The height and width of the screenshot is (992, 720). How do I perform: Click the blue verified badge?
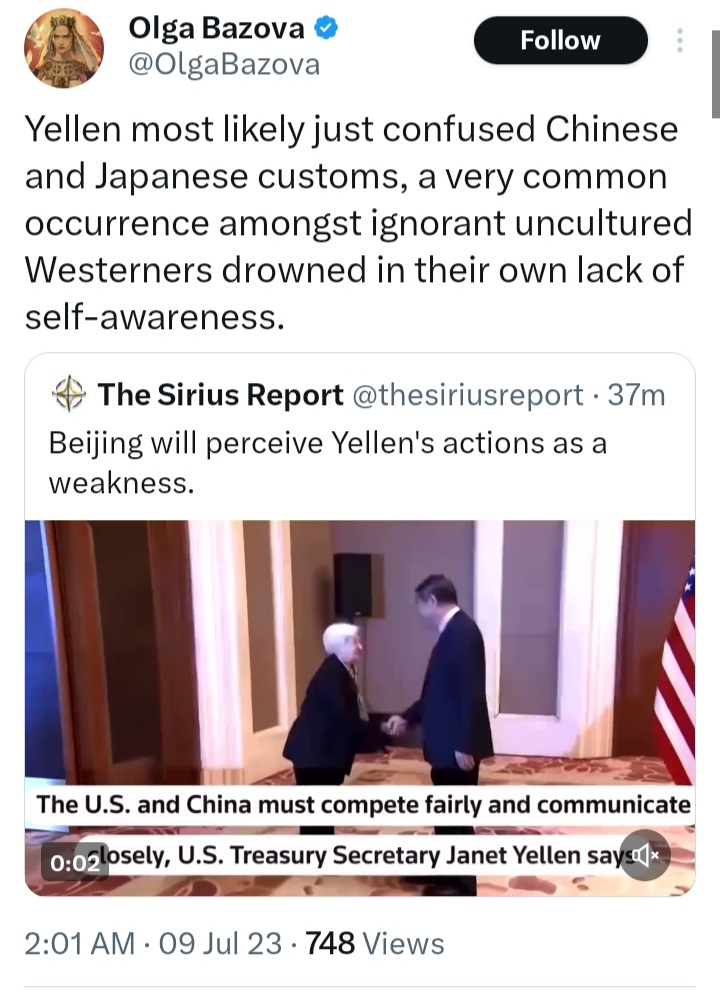(x=326, y=28)
